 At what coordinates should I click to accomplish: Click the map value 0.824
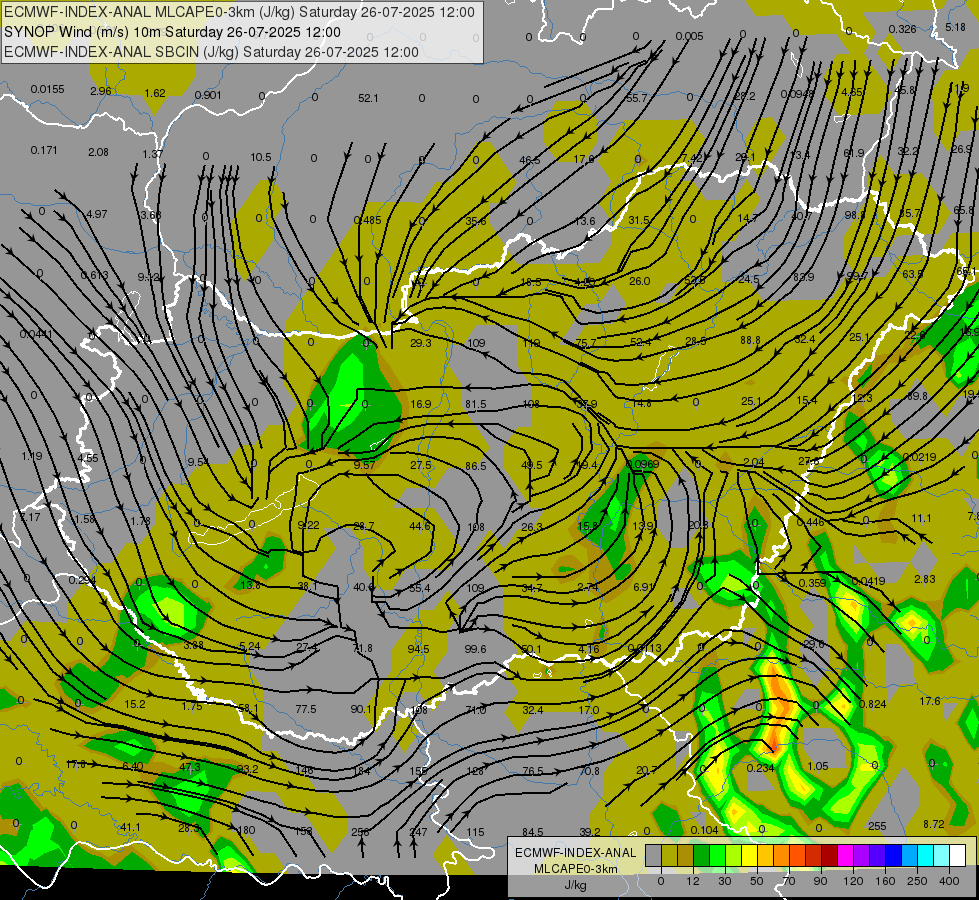(x=872, y=704)
